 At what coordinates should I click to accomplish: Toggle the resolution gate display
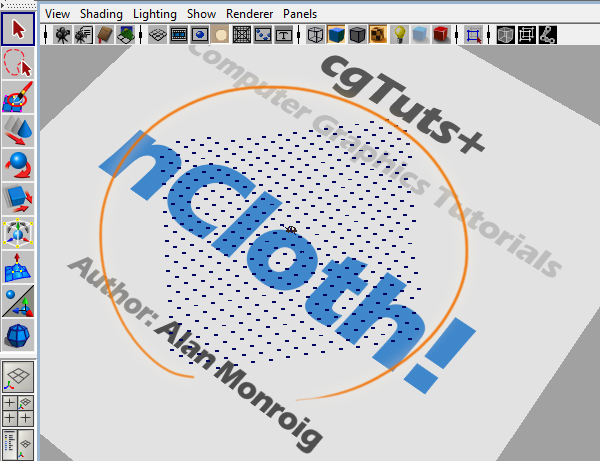[x=200, y=35]
